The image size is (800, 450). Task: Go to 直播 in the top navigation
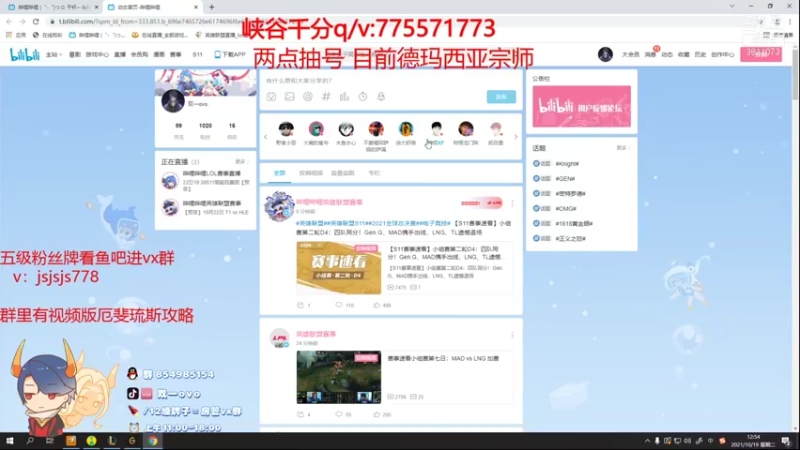(120, 55)
